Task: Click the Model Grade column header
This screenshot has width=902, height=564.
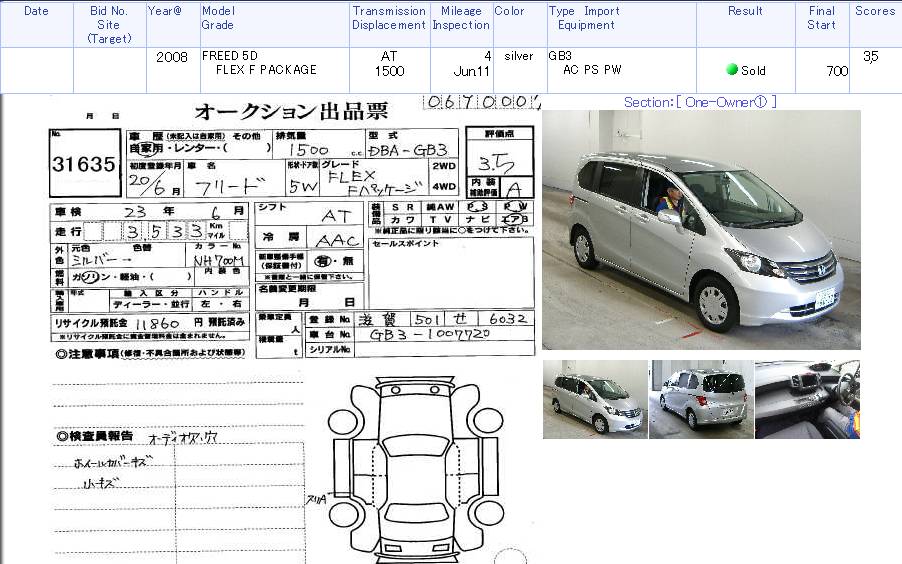Action: point(218,18)
